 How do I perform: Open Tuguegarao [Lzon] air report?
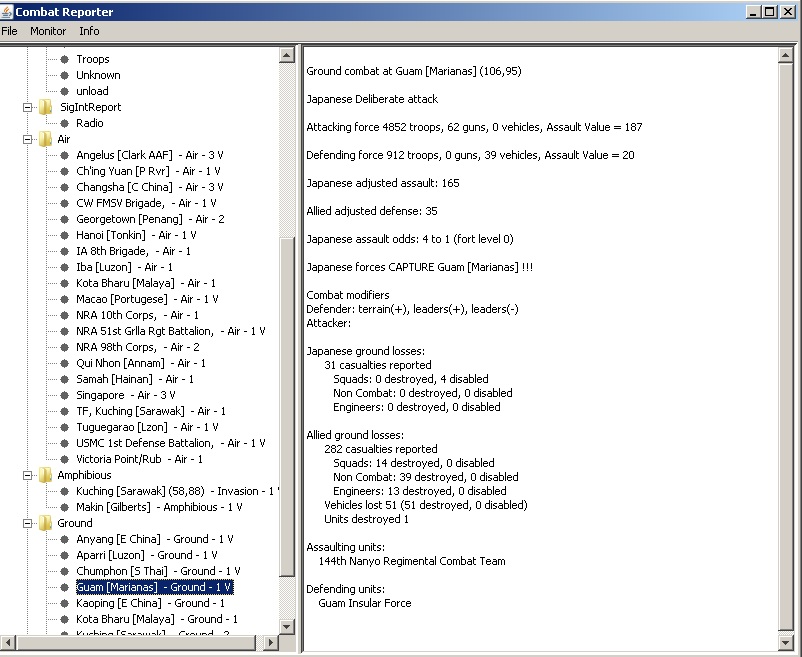point(147,427)
